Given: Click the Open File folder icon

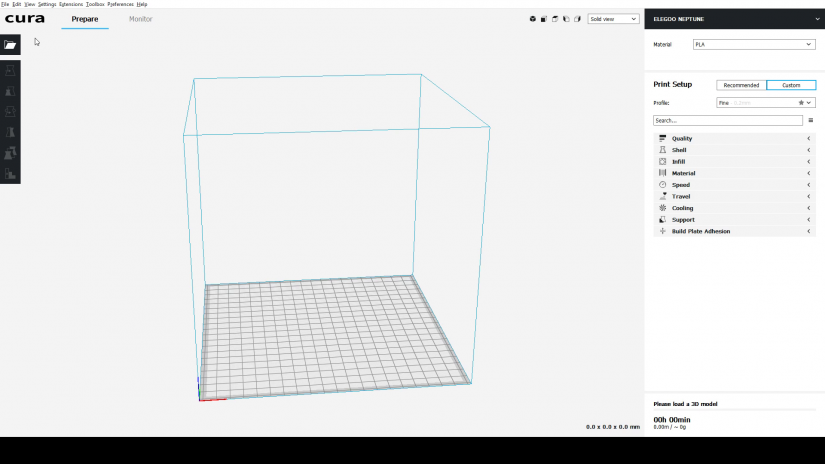Looking at the screenshot, I should (x=10, y=45).
